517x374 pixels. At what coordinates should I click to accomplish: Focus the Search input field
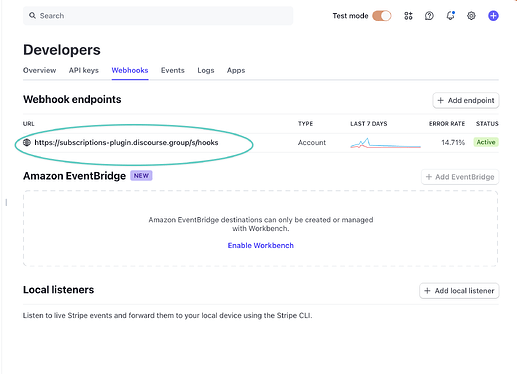tap(158, 16)
